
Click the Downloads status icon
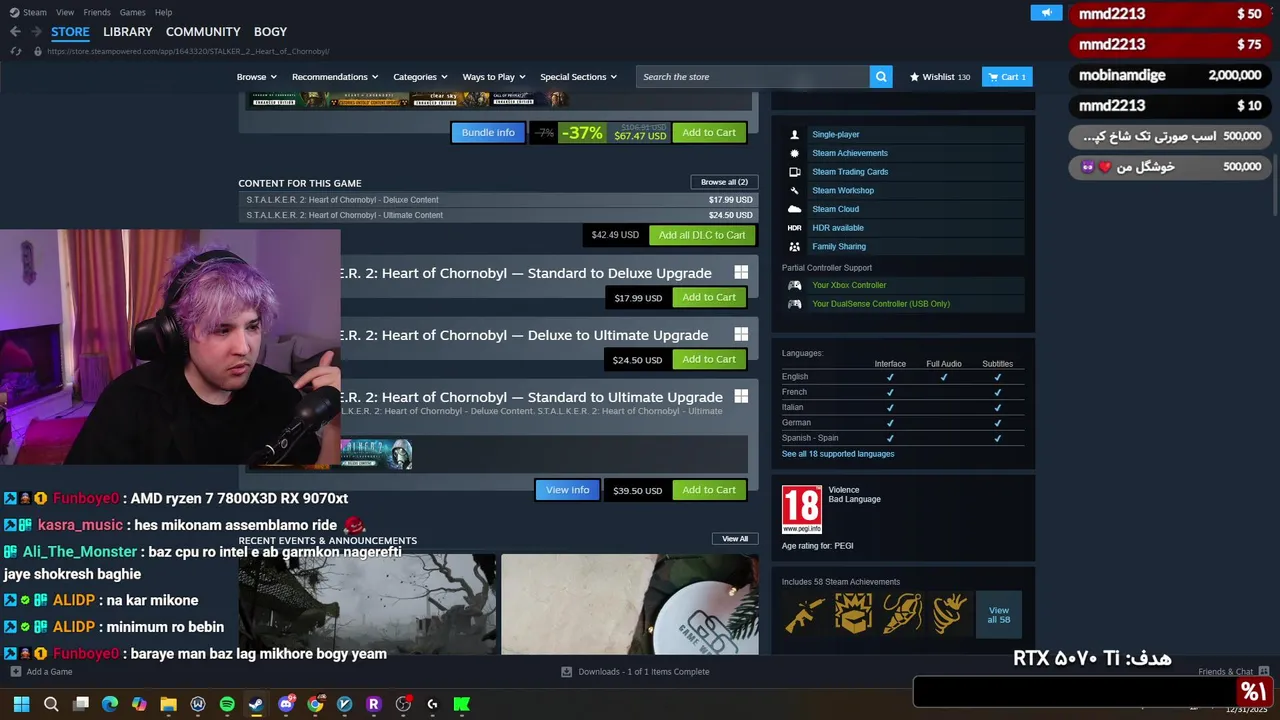click(566, 672)
